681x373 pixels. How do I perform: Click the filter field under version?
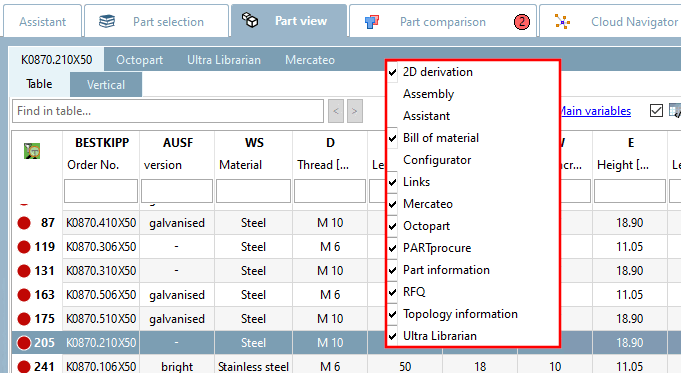pos(177,191)
